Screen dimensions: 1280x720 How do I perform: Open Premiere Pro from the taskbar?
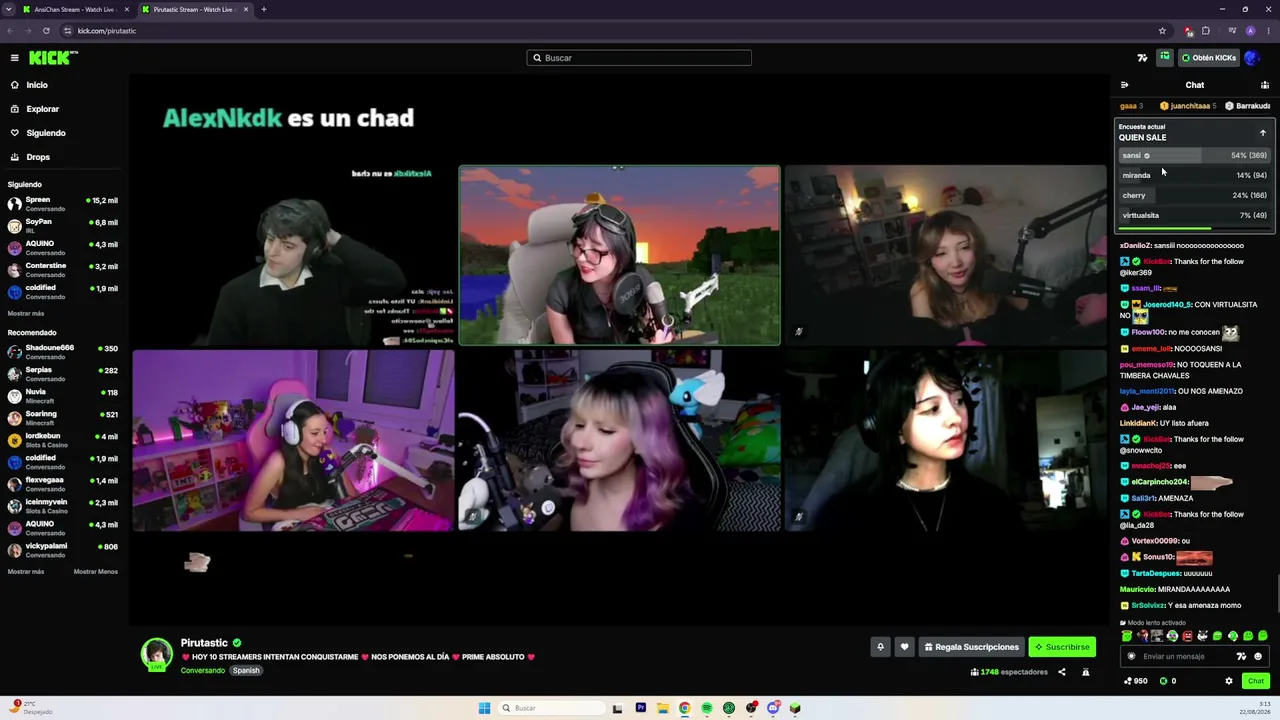pyautogui.click(x=641, y=708)
